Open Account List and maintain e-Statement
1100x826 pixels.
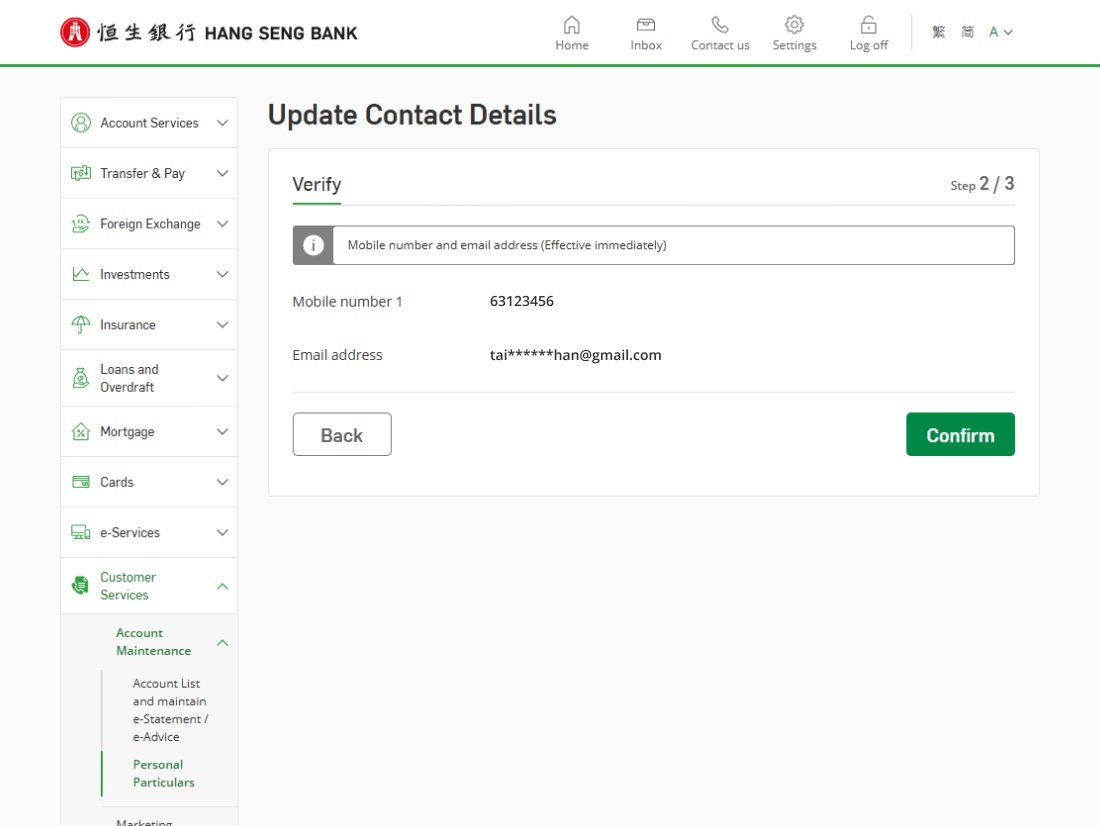tap(170, 710)
